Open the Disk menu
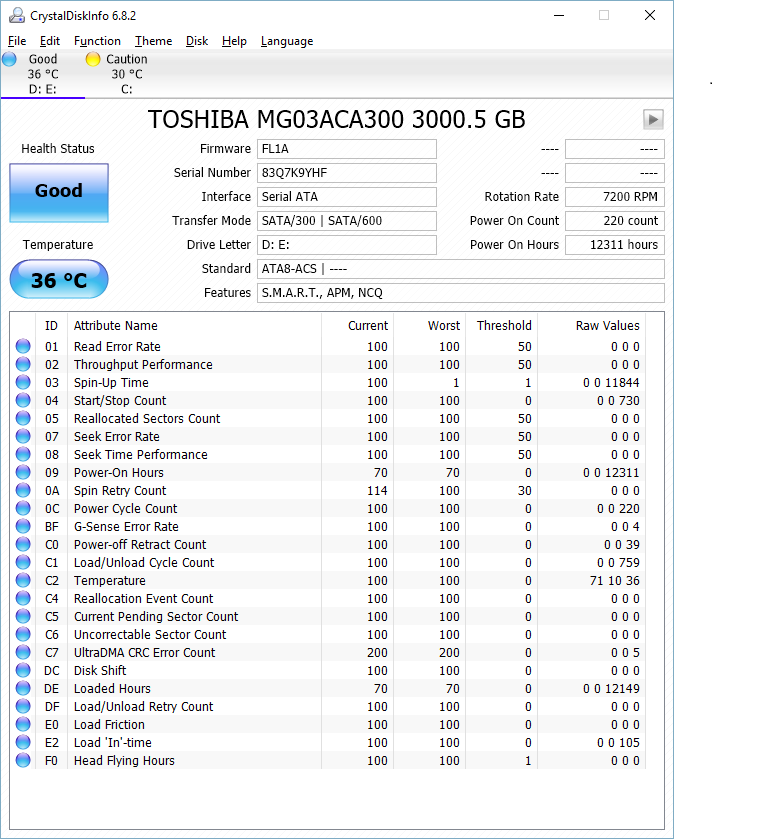 197,41
